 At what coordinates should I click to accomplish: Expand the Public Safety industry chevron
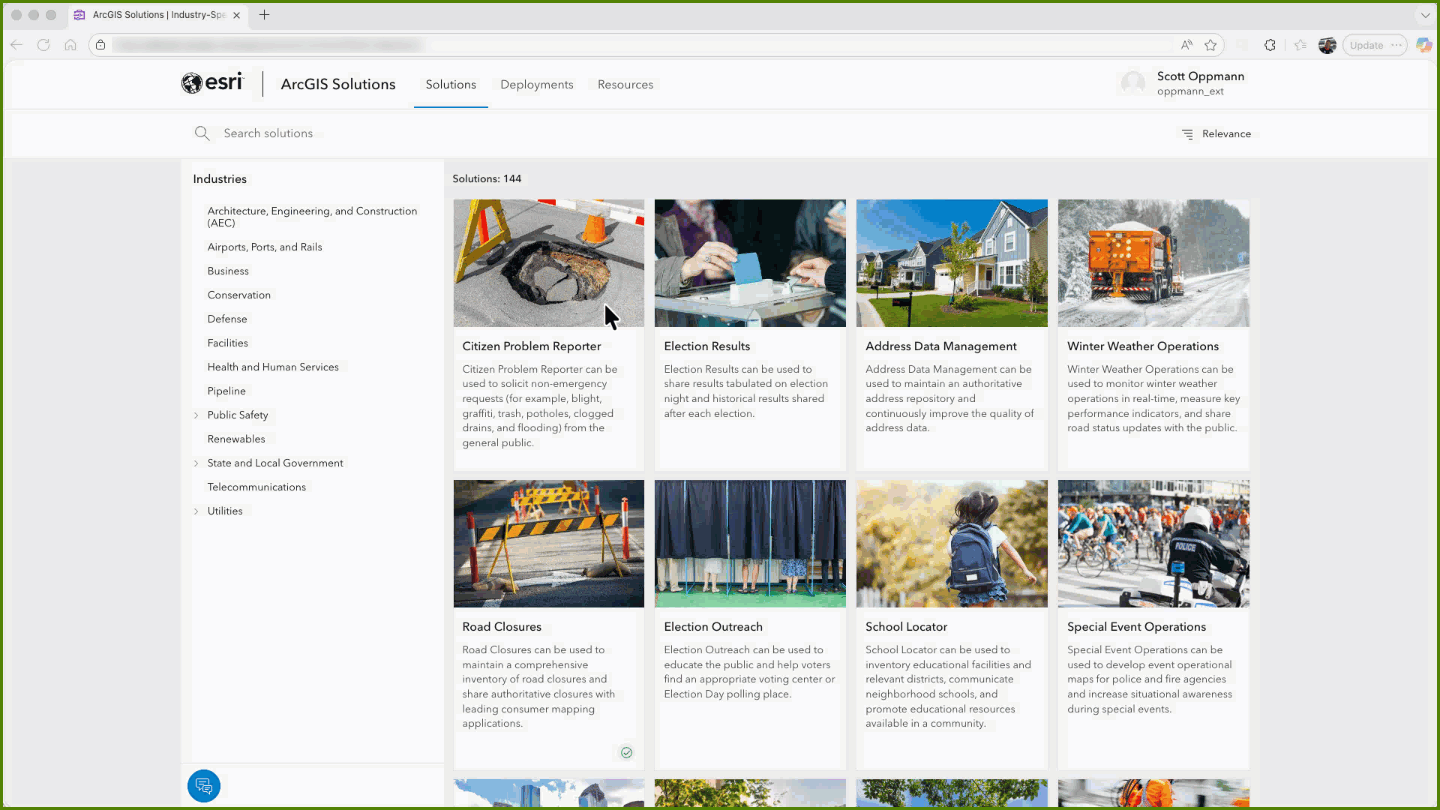(x=196, y=415)
